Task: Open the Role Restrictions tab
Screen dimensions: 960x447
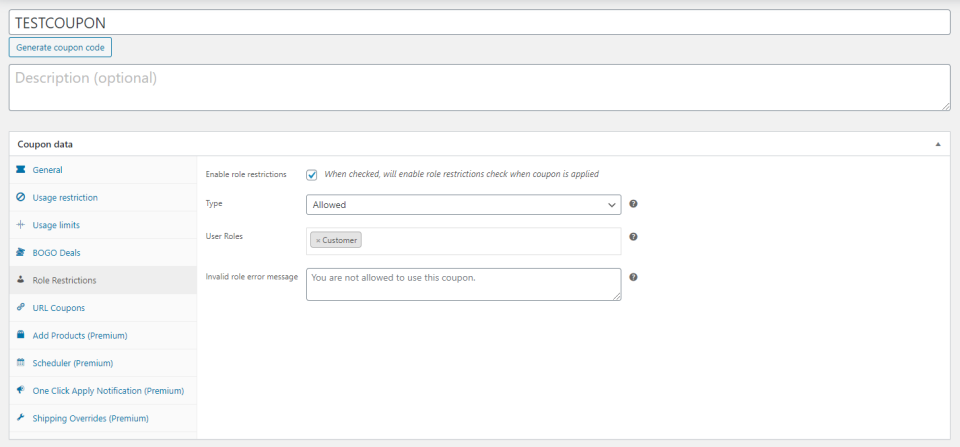Action: coord(64,280)
